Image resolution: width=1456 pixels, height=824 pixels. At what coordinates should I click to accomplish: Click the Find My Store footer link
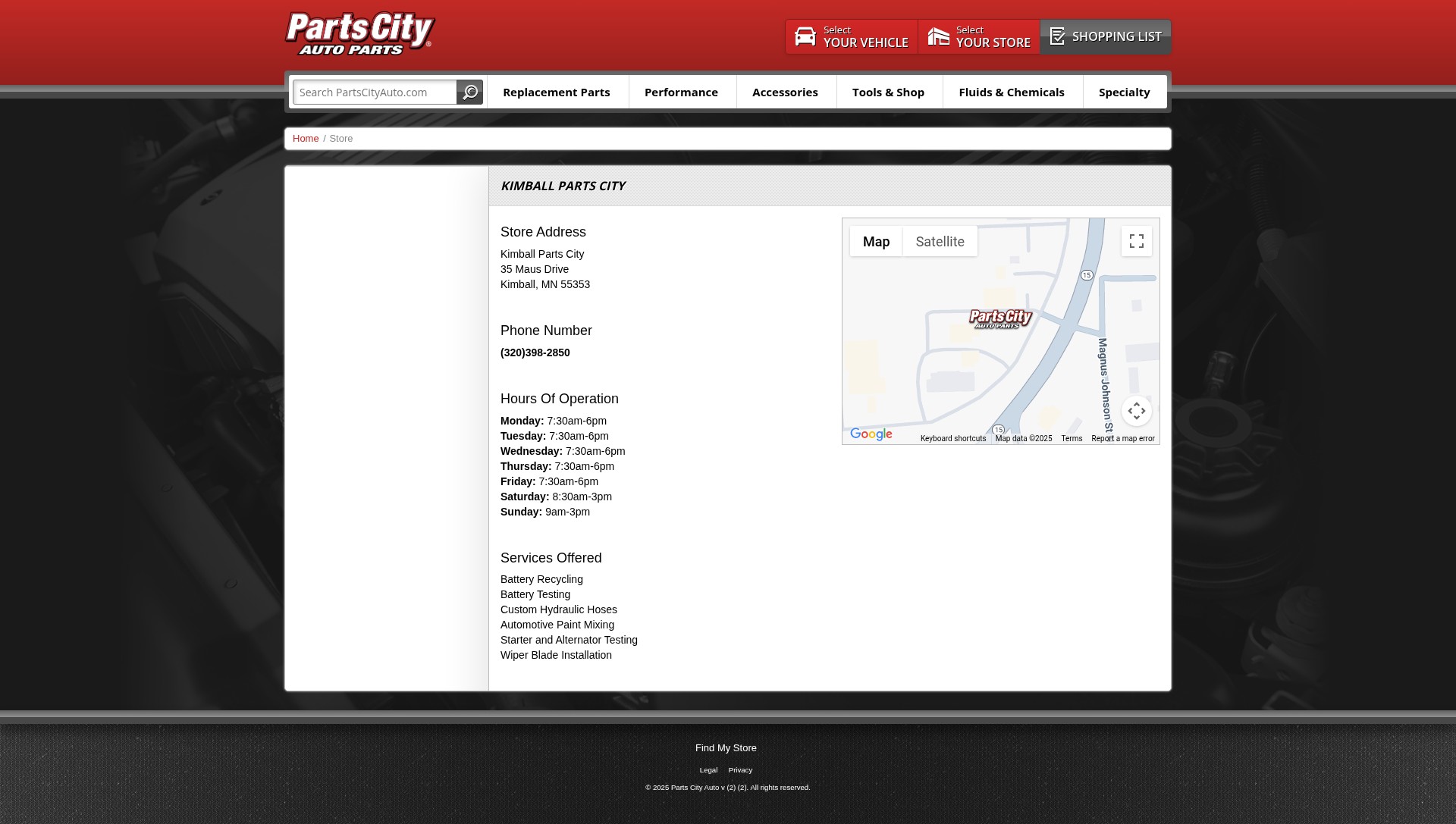point(726,748)
